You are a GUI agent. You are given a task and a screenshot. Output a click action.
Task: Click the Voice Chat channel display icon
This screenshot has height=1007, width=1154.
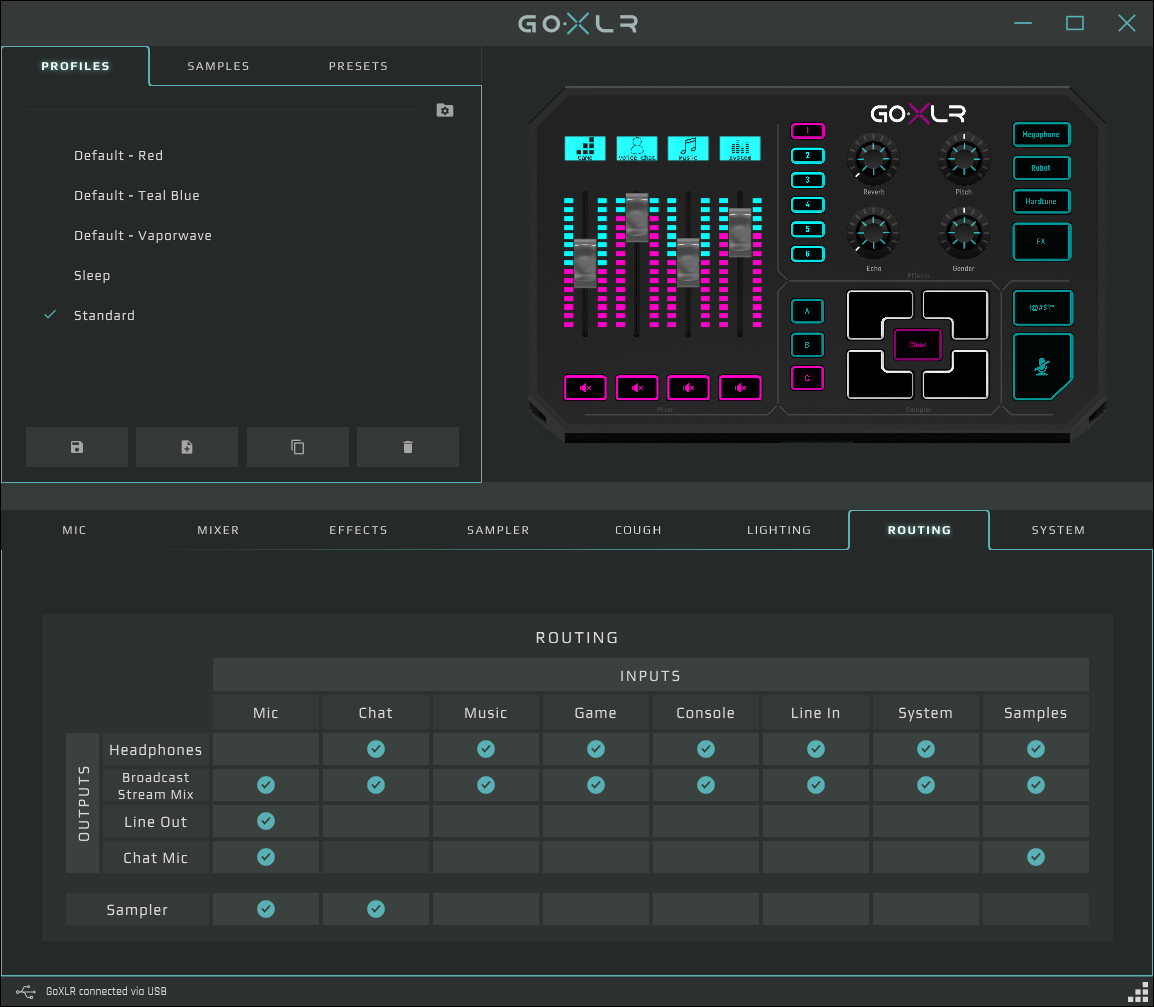click(637, 148)
